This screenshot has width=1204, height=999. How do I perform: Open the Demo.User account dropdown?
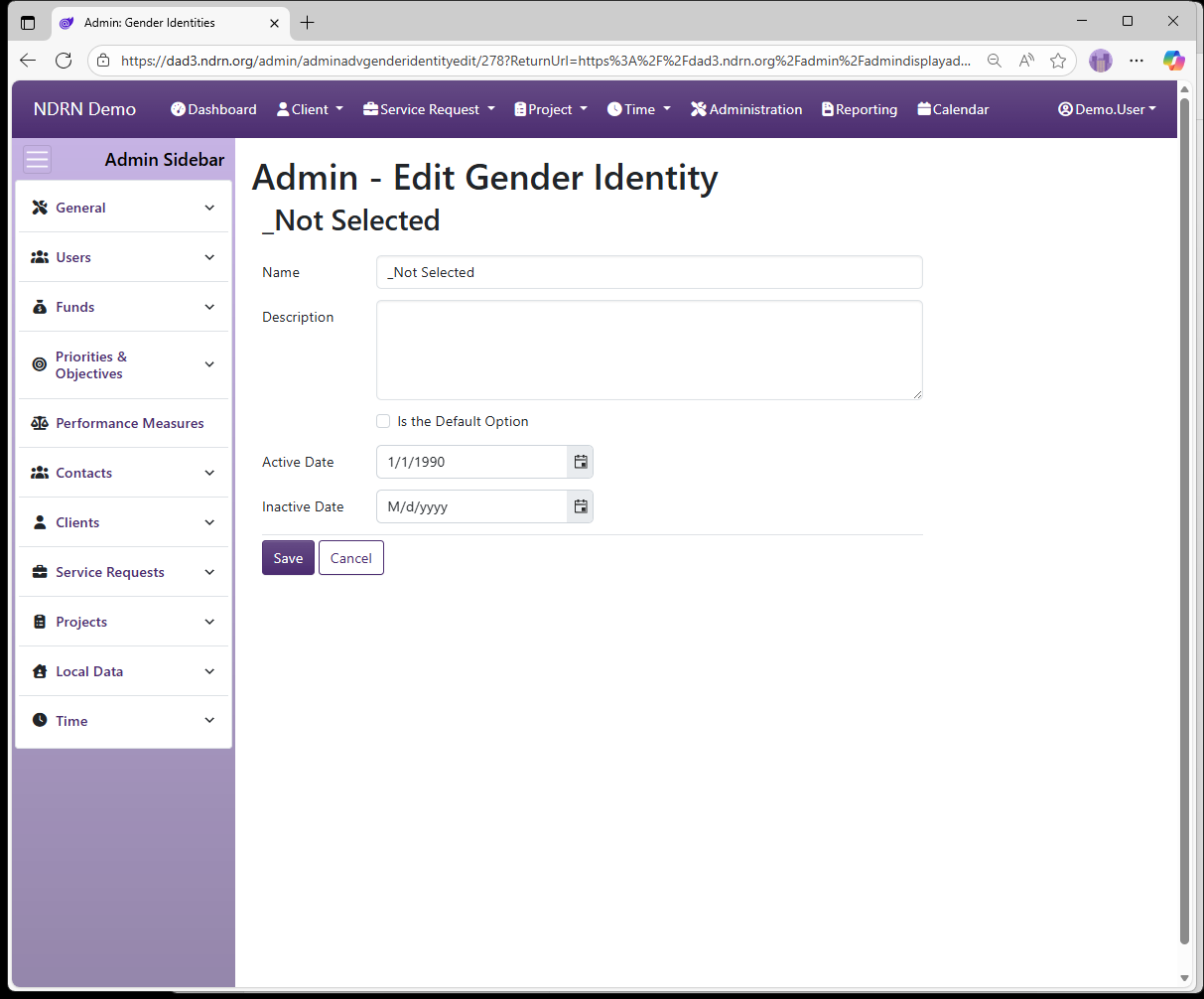pyautogui.click(x=1107, y=109)
